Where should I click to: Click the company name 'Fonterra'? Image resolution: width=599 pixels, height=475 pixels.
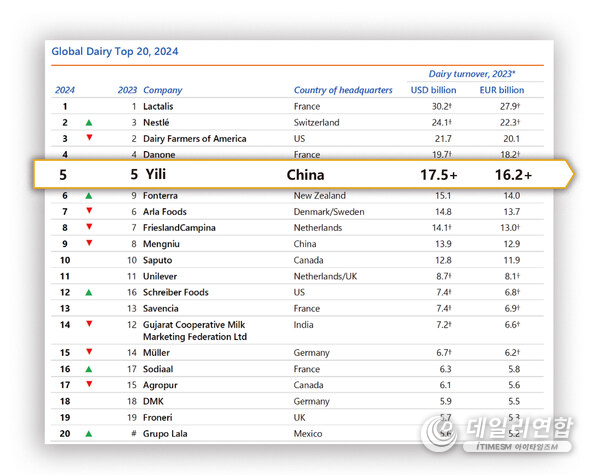tap(160, 196)
